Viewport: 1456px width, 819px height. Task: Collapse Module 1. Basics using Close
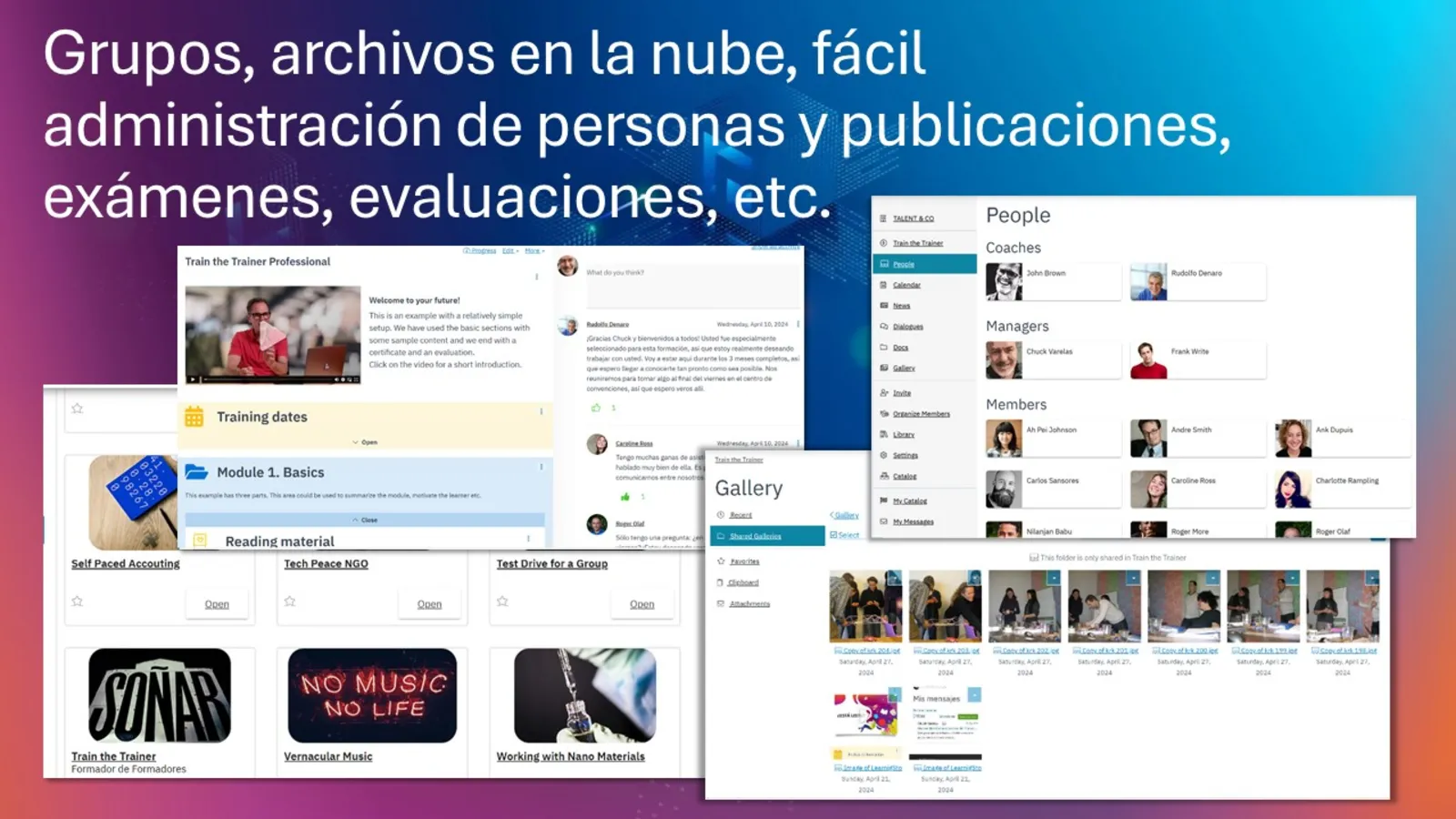(x=367, y=521)
